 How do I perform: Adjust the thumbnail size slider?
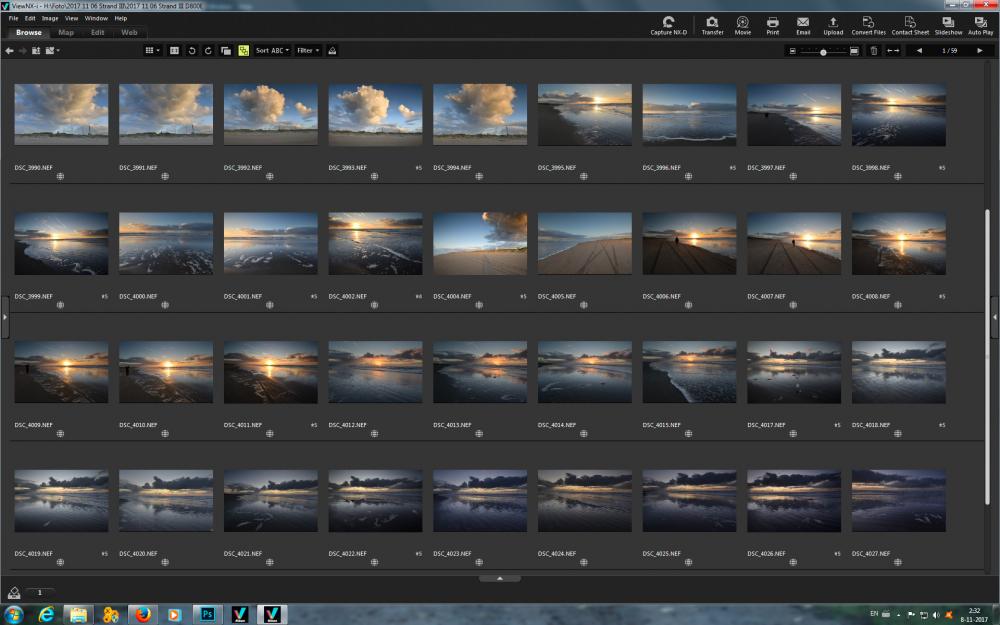(823, 52)
